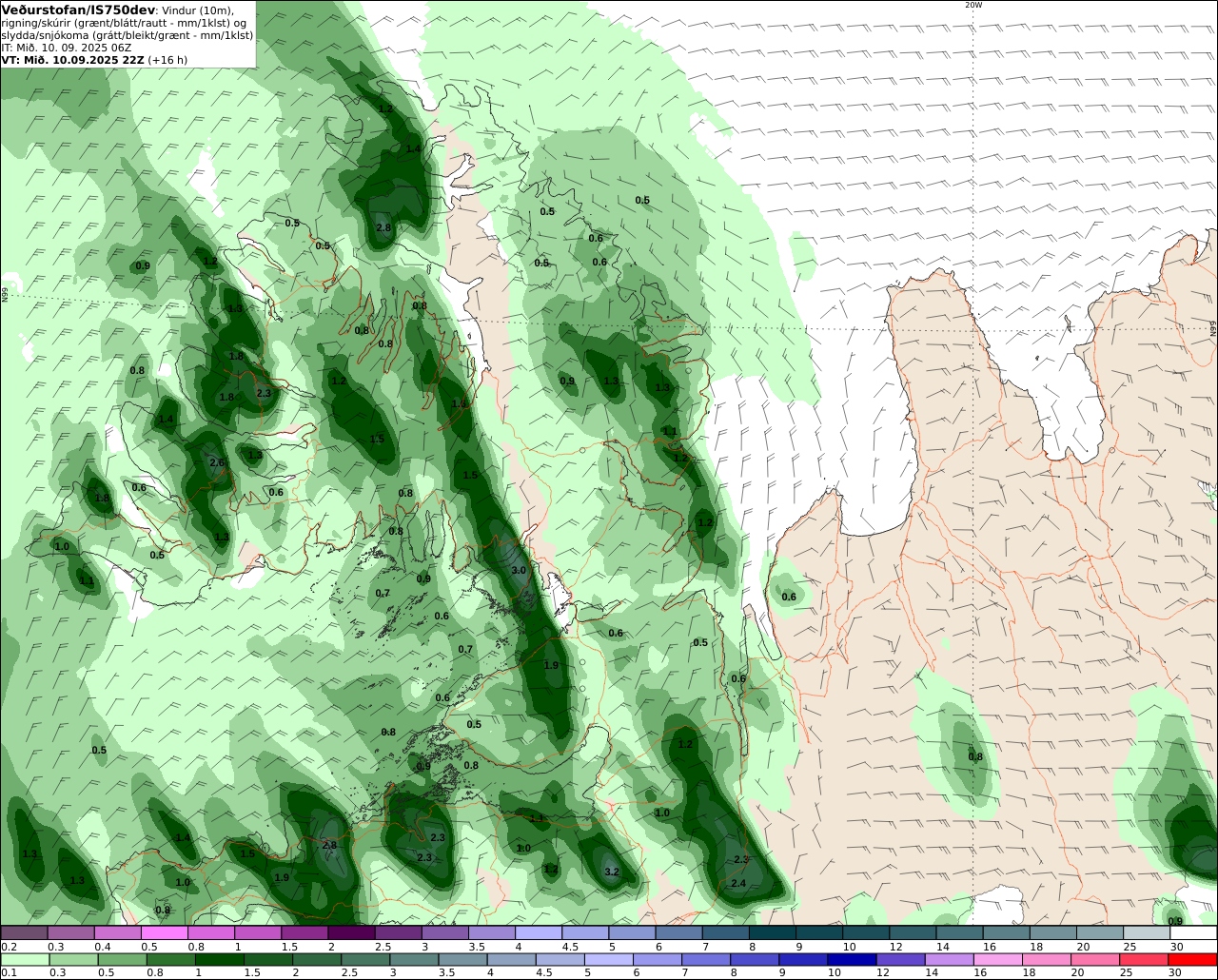Select the orchid 0.4 snow scale swatch
This screenshot has height=980, width=1218.
pos(117,932)
